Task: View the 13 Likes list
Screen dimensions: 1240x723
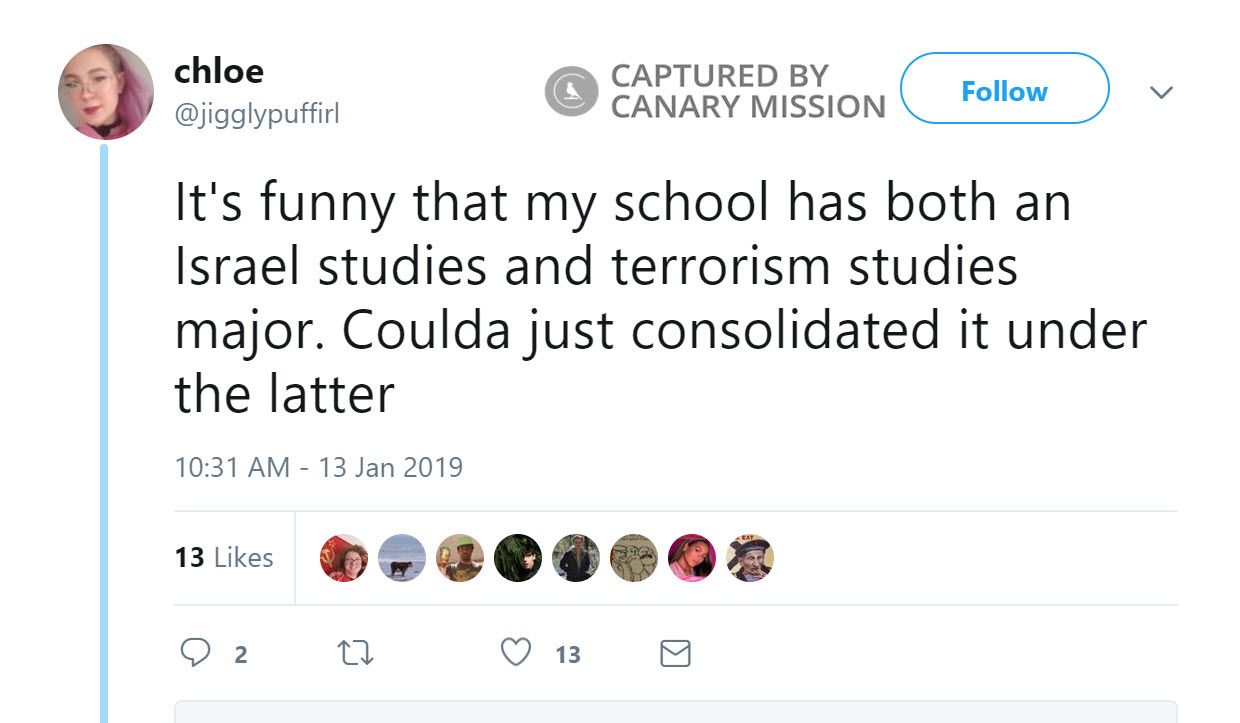Action: tap(224, 557)
